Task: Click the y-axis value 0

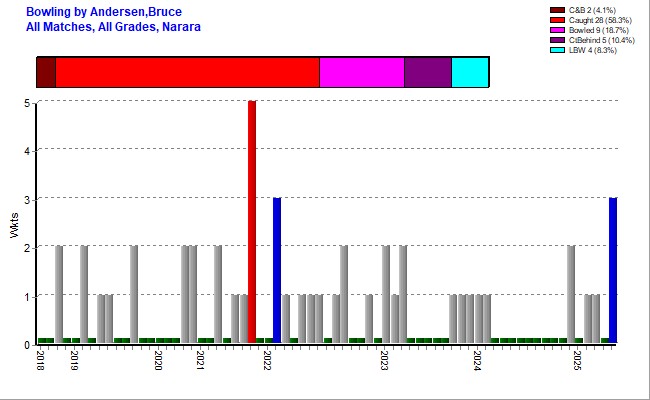Action: pyautogui.click(x=27, y=345)
